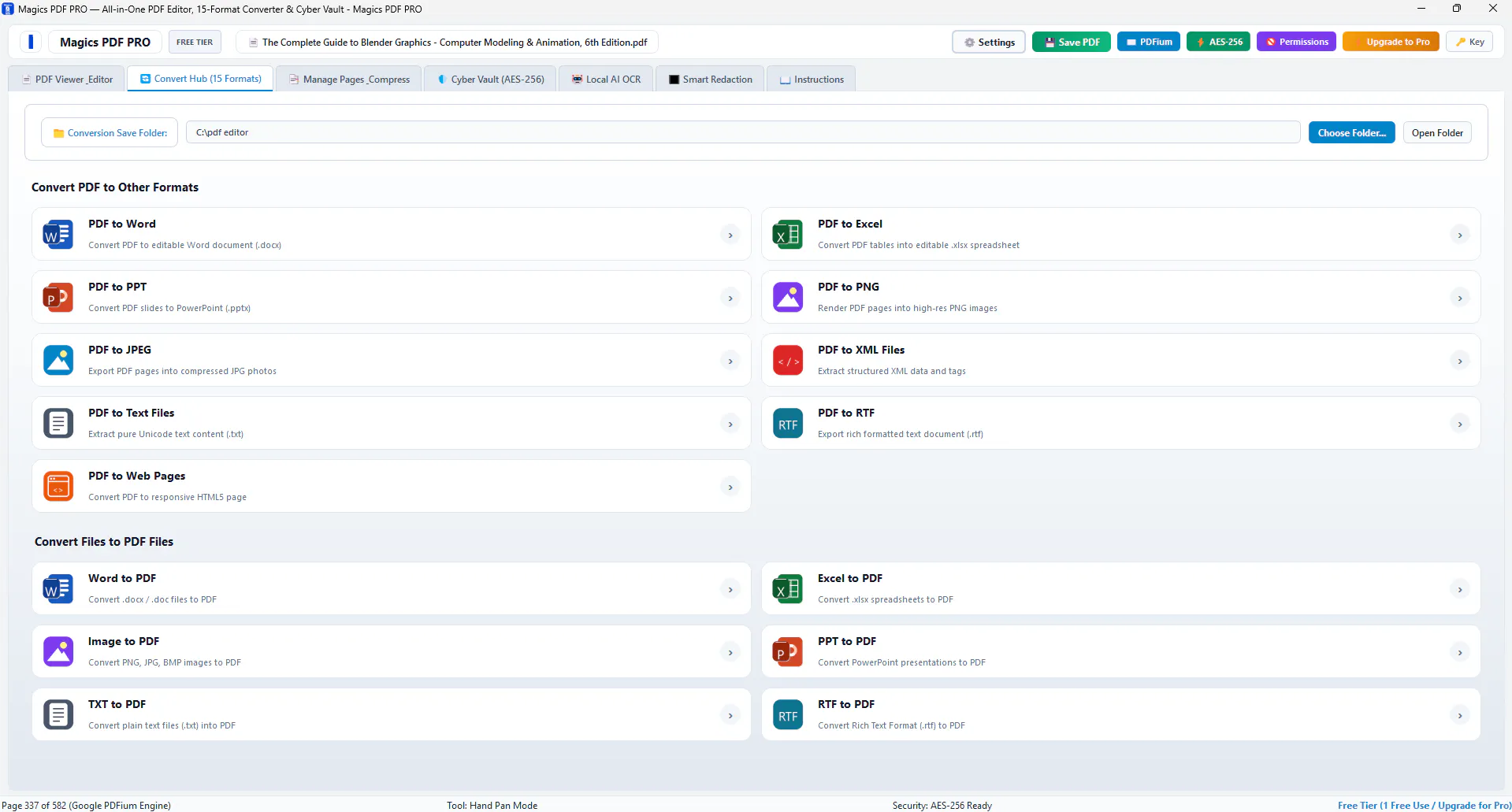Click the Open Folder button

coord(1437,132)
